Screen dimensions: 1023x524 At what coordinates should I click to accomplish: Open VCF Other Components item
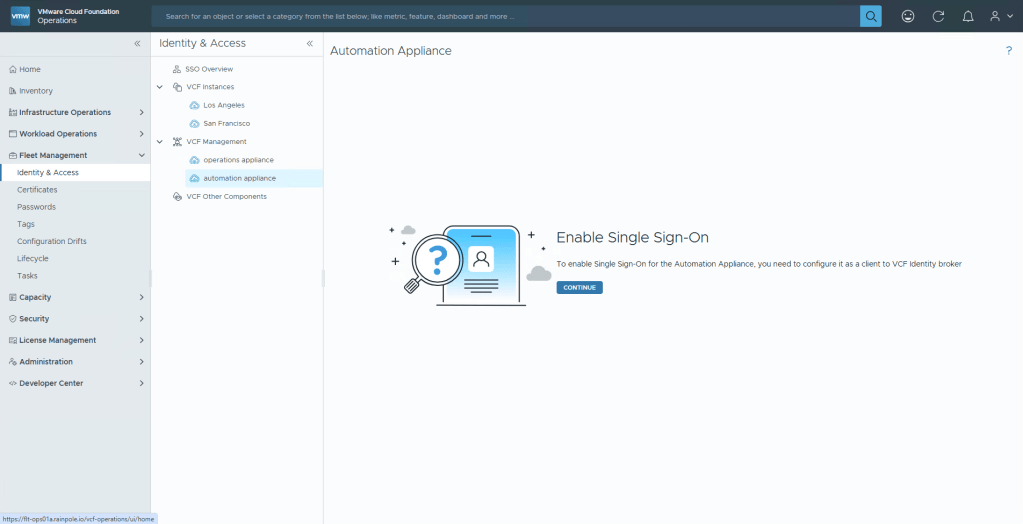(x=226, y=197)
